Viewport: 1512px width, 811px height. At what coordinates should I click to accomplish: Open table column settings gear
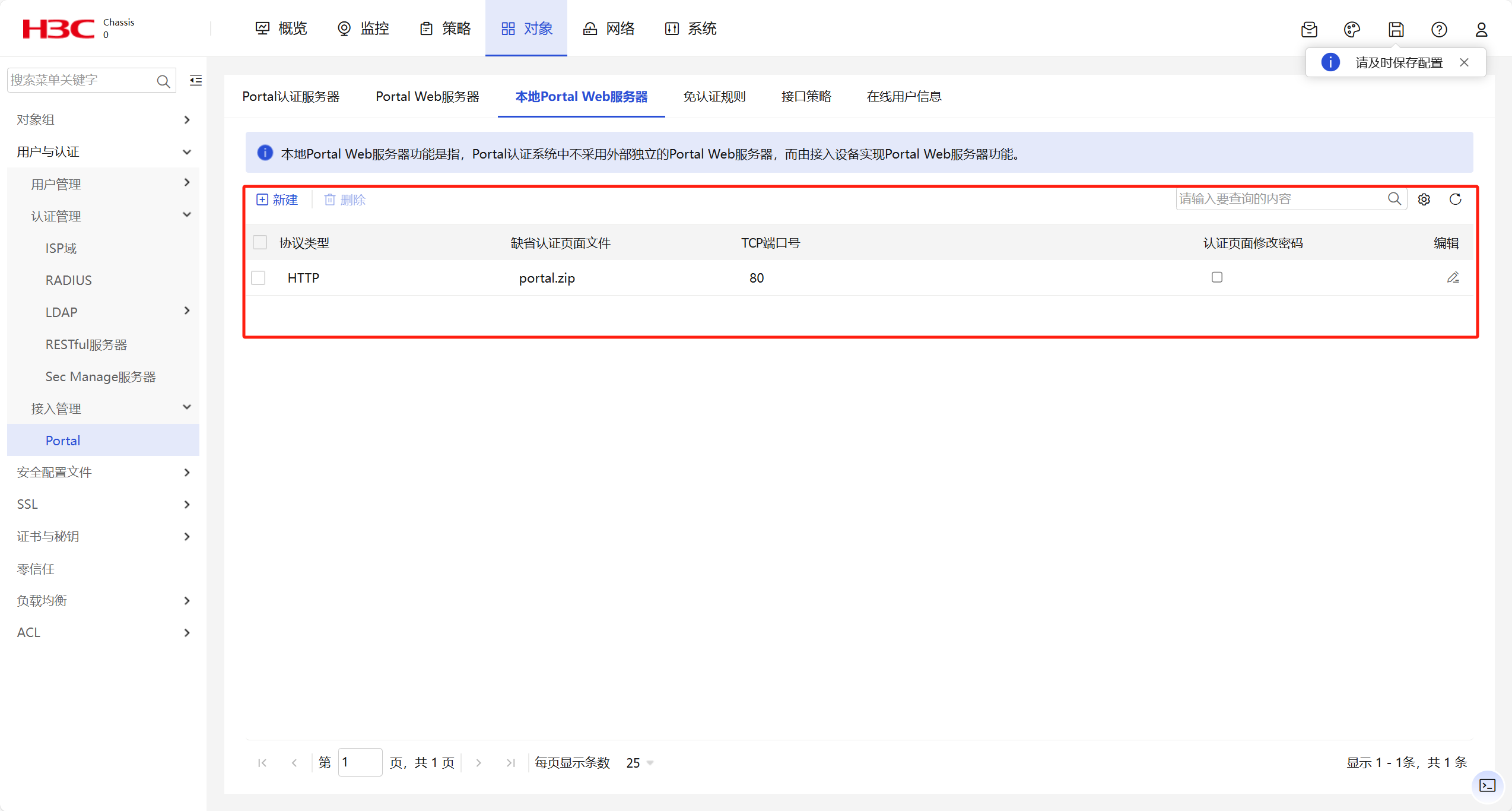(1424, 199)
